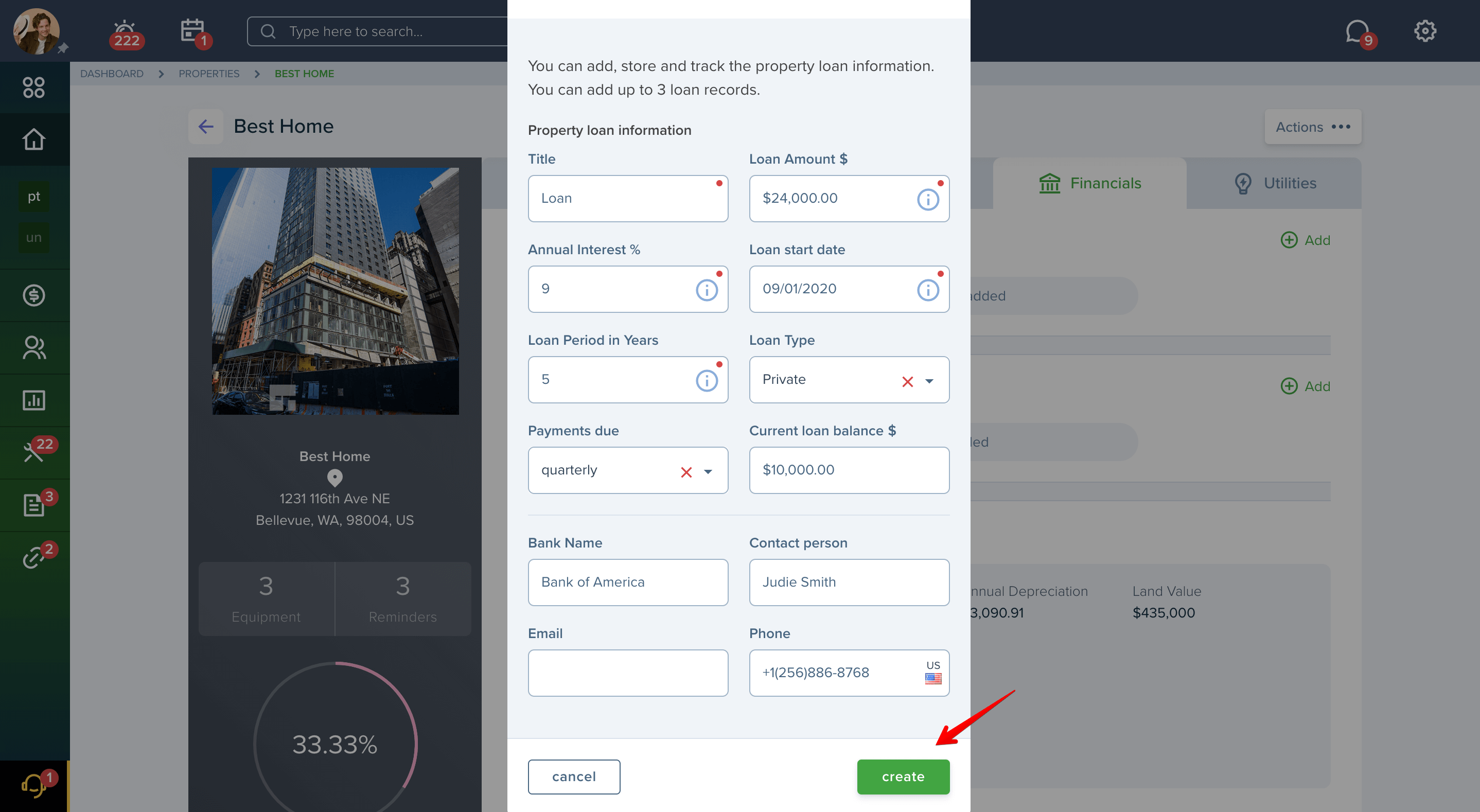The width and height of the screenshot is (1480, 812).
Task: Click the location pin under Best Home
Action: [x=334, y=478]
